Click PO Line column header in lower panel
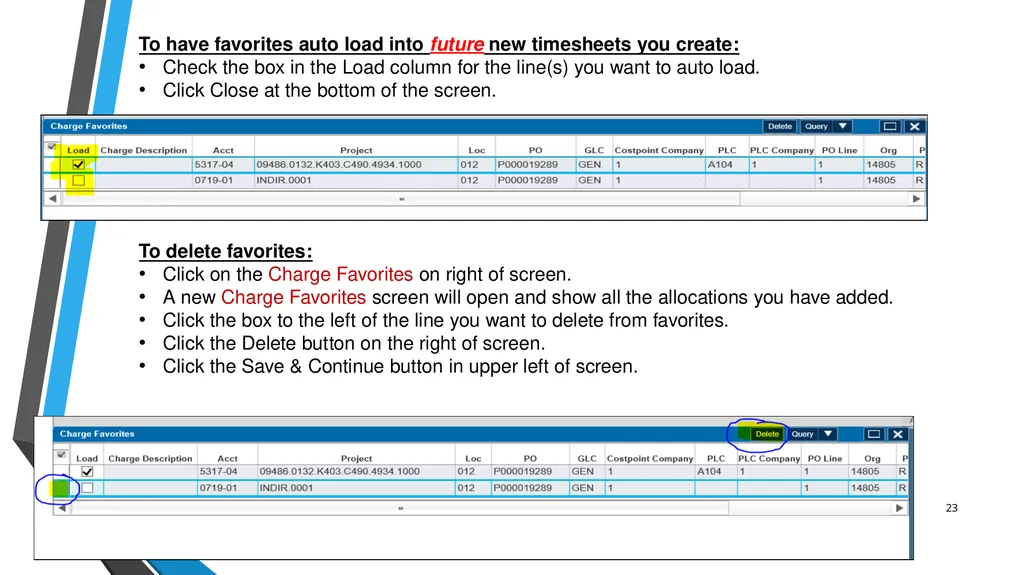This screenshot has height=575, width=1024. tap(824, 459)
